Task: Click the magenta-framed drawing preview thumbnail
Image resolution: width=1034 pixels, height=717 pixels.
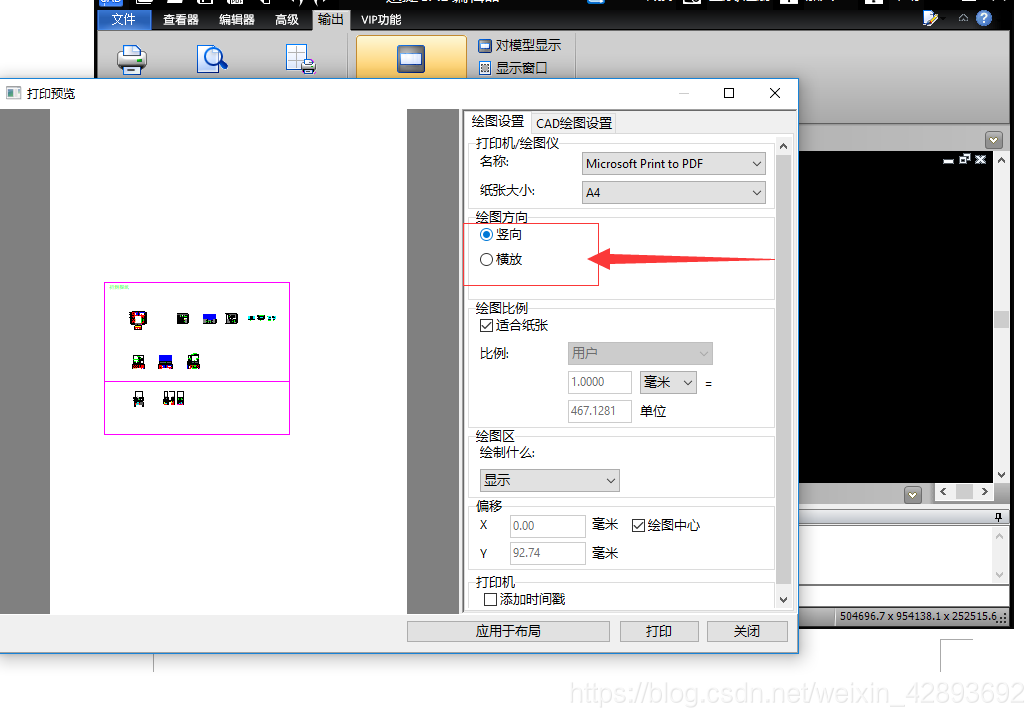Action: [197, 358]
